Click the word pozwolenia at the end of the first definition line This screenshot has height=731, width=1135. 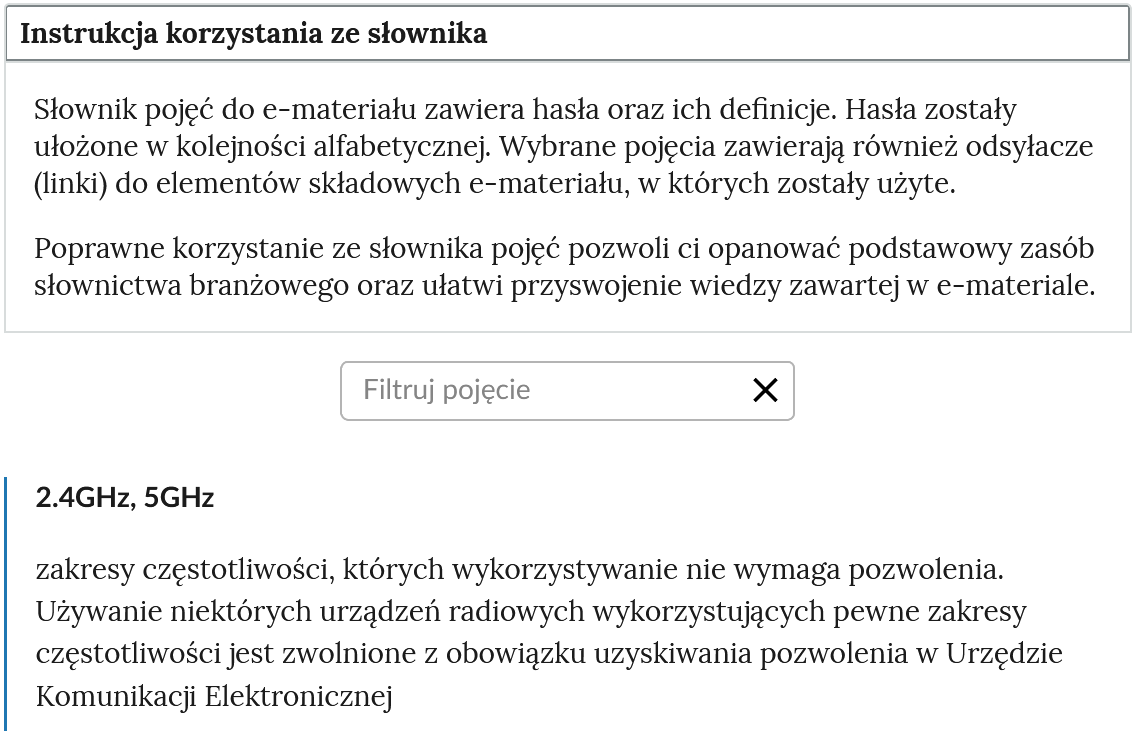point(926,570)
